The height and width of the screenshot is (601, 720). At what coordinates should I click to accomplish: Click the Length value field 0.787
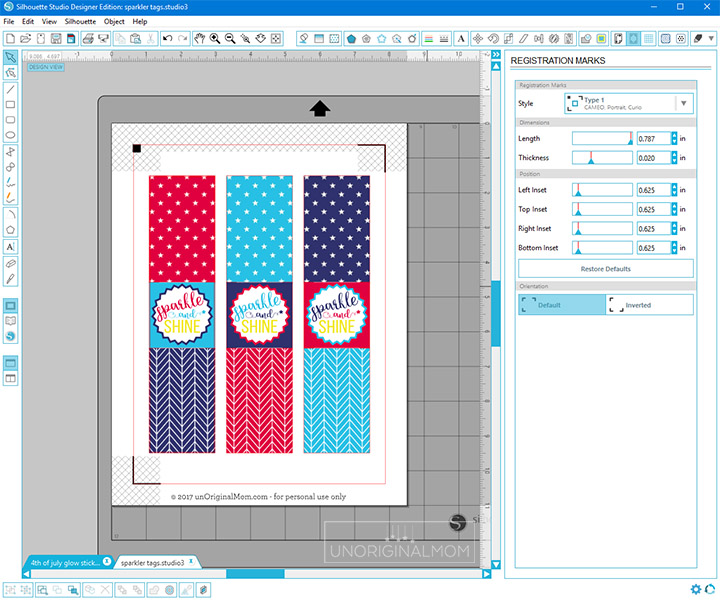click(x=654, y=138)
